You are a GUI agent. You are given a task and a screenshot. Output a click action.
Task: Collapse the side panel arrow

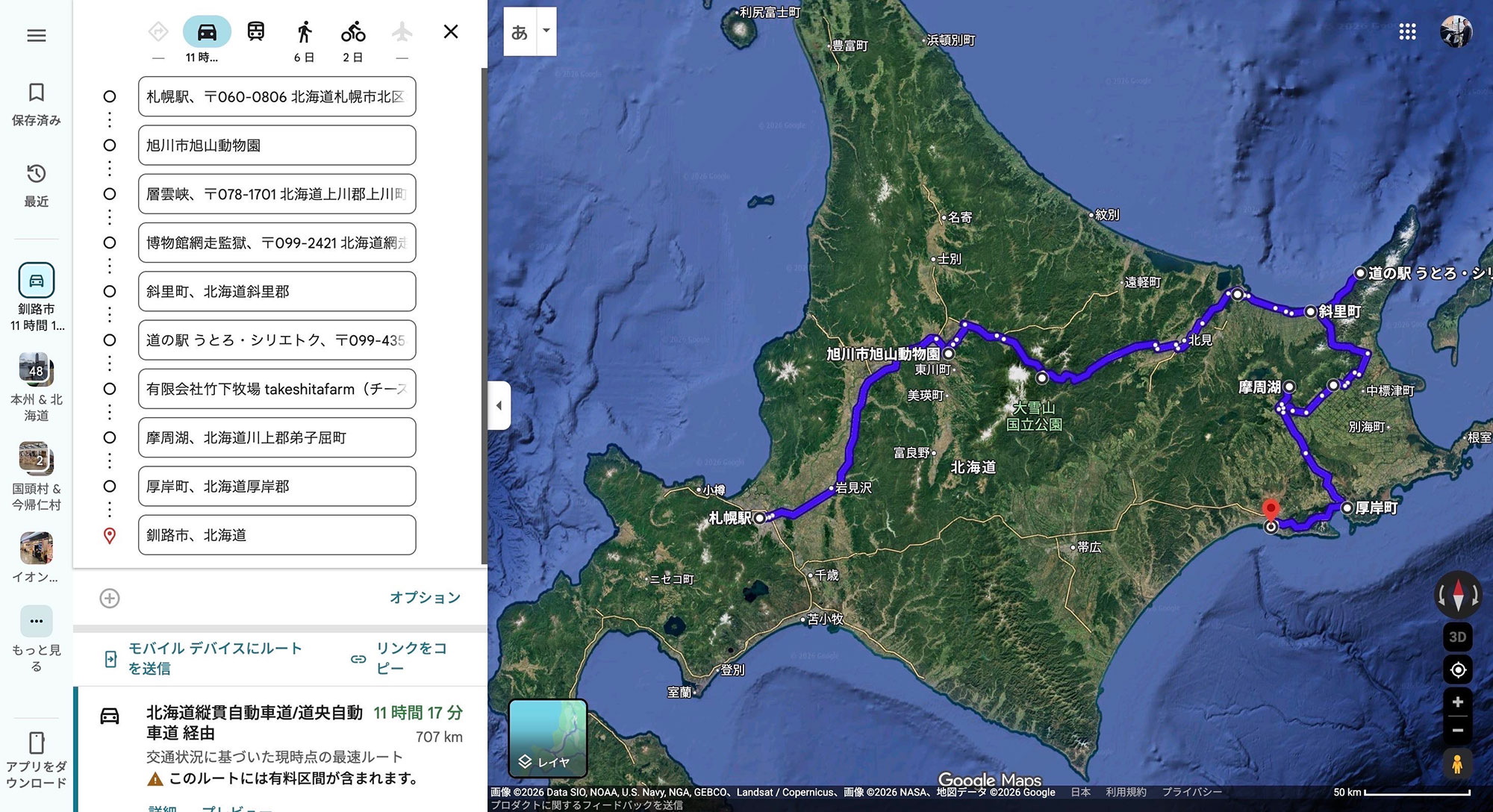click(x=499, y=405)
